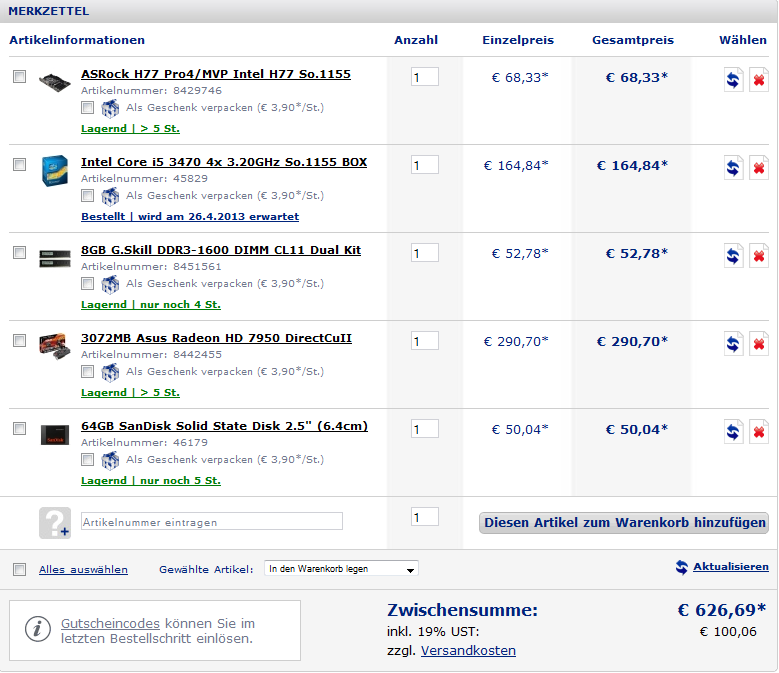Click gift wrap icon for SanDisk SSD item
The width and height of the screenshot is (779, 673).
pyautogui.click(x=110, y=460)
